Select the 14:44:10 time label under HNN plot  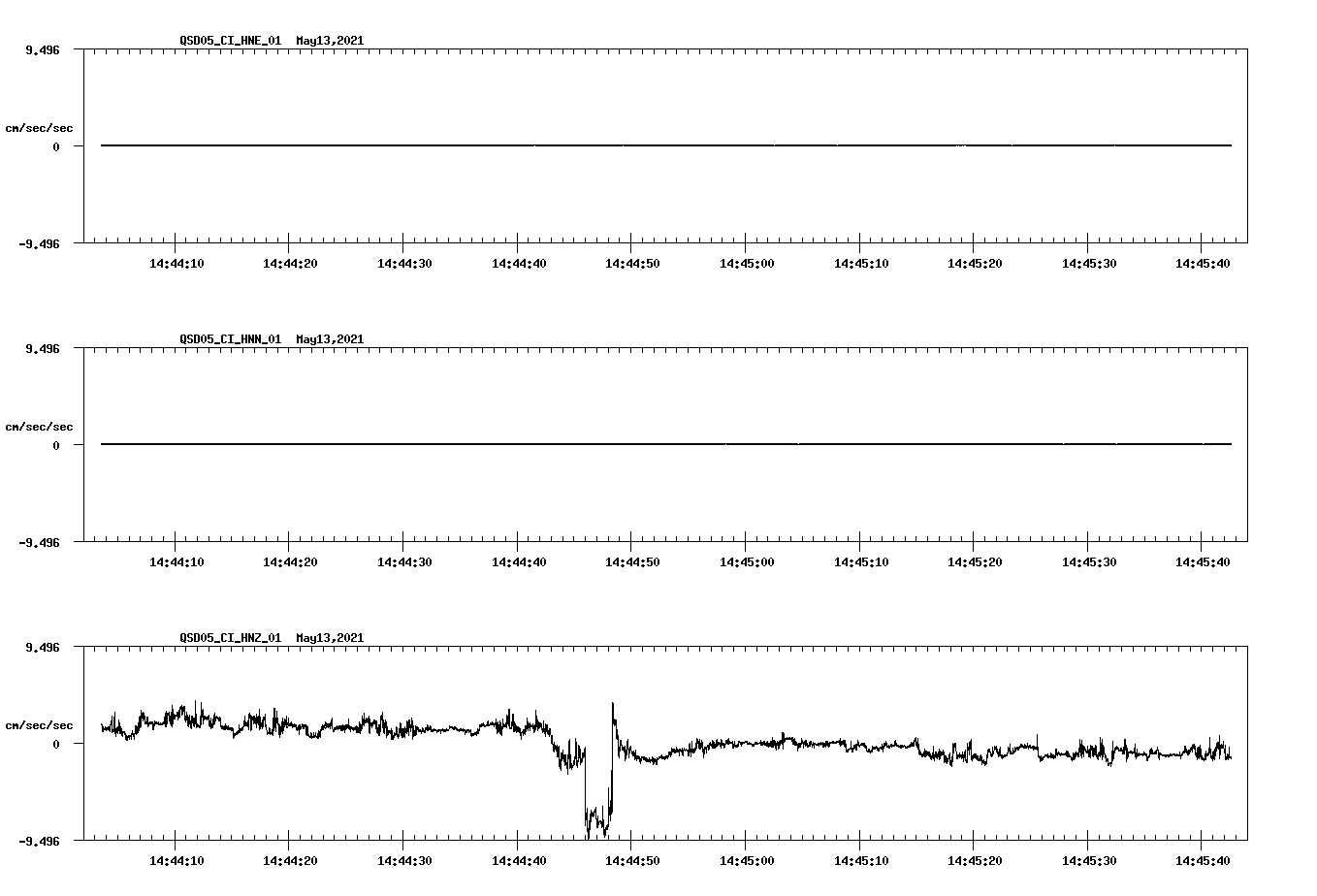177,562
